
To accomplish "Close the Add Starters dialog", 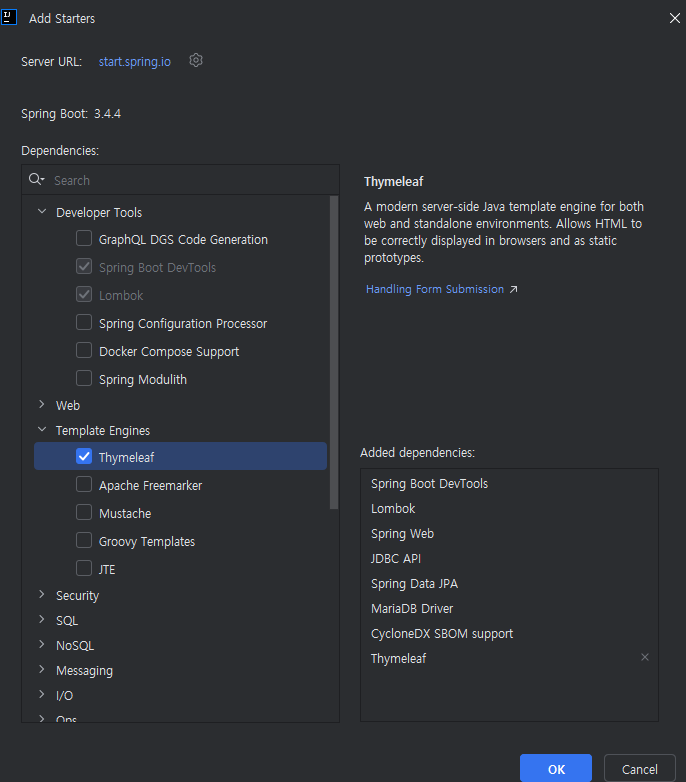I will pyautogui.click(x=675, y=18).
